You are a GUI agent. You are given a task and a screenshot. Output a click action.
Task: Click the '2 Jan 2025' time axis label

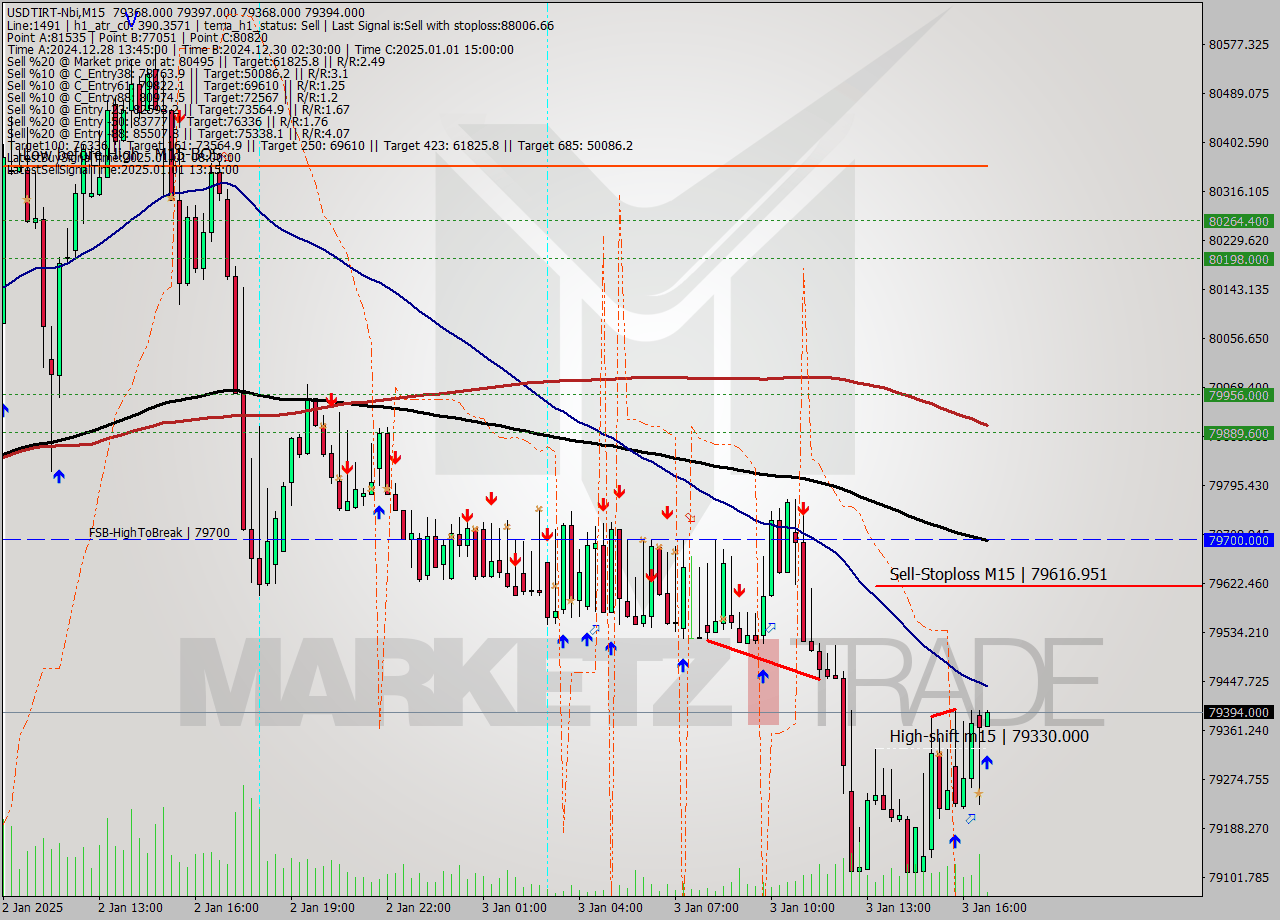[34, 908]
